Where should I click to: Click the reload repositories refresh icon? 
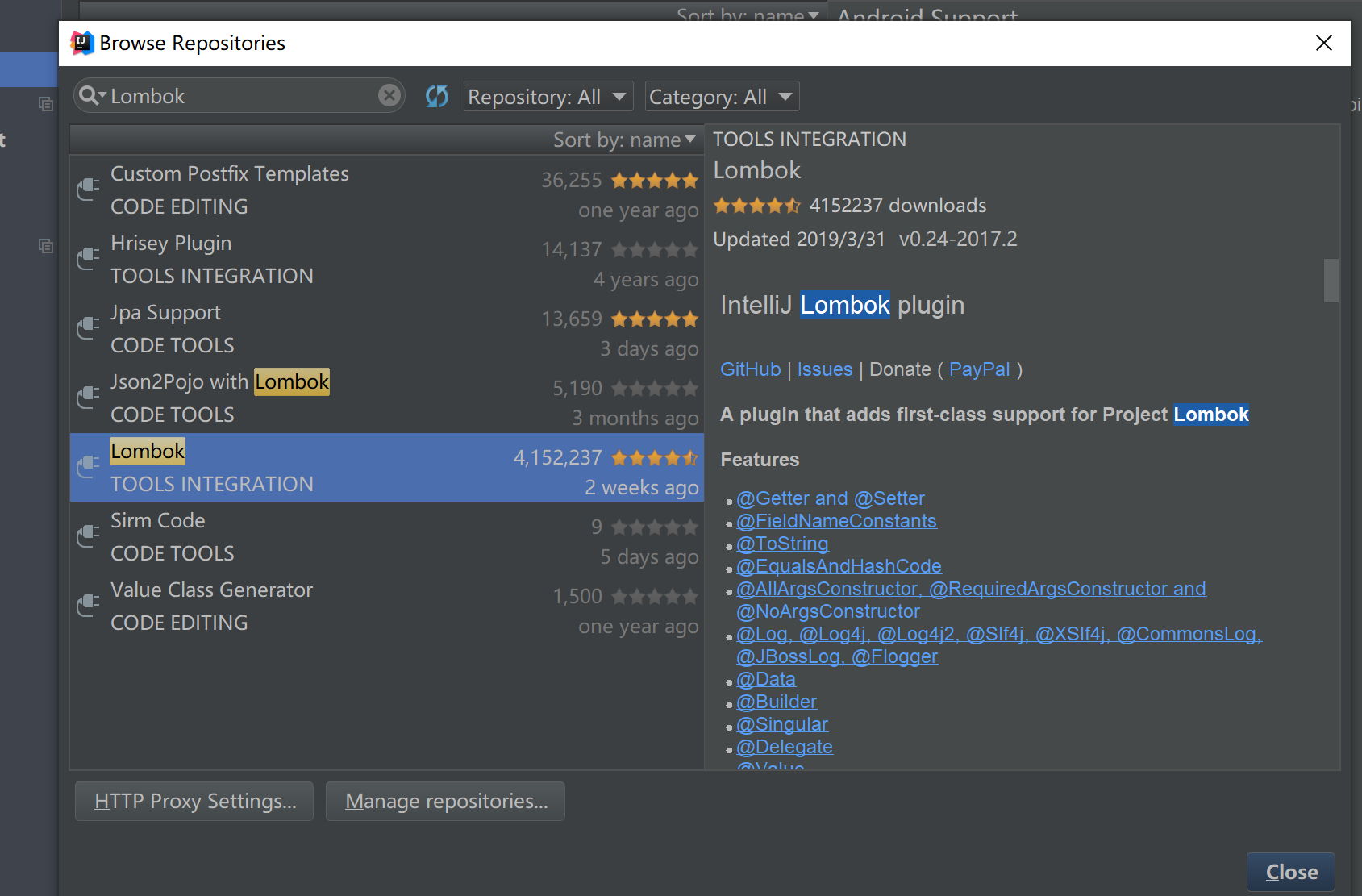coord(437,97)
